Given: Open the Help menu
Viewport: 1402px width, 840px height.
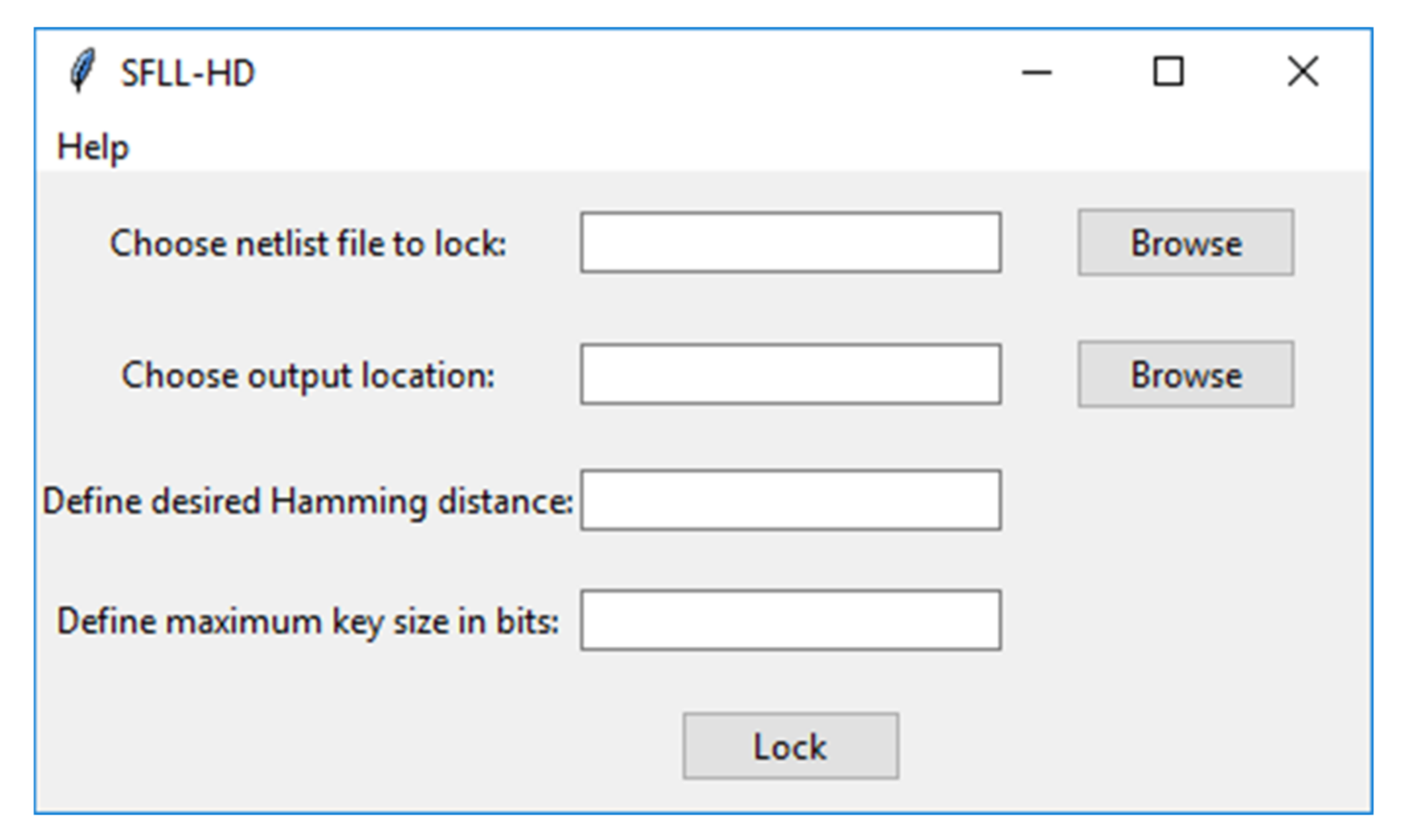Looking at the screenshot, I should tap(93, 147).
